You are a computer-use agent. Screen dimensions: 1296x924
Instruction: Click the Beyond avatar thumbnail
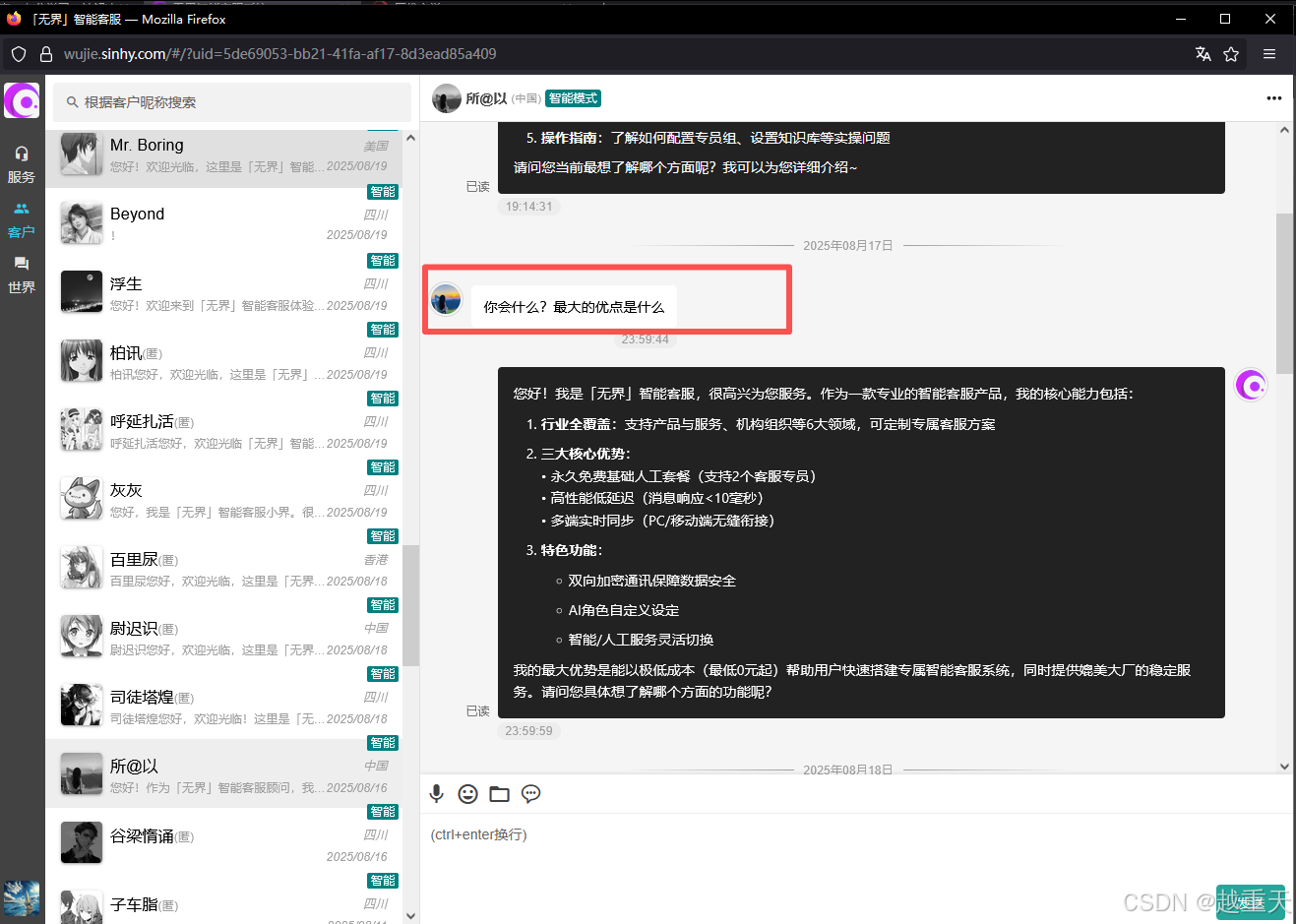point(82,223)
